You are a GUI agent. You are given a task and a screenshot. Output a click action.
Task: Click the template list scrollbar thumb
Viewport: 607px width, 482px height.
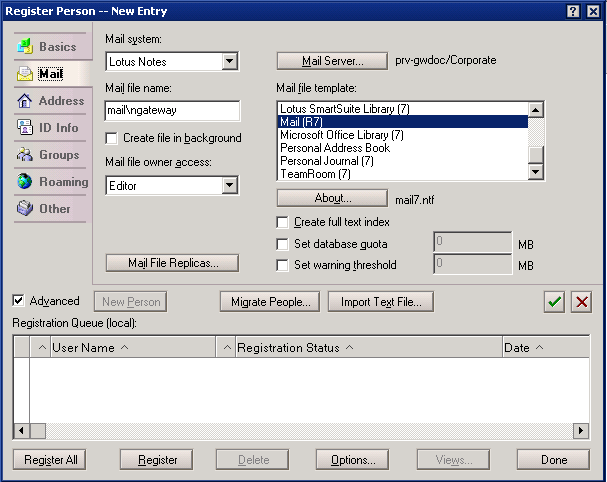(x=536, y=155)
